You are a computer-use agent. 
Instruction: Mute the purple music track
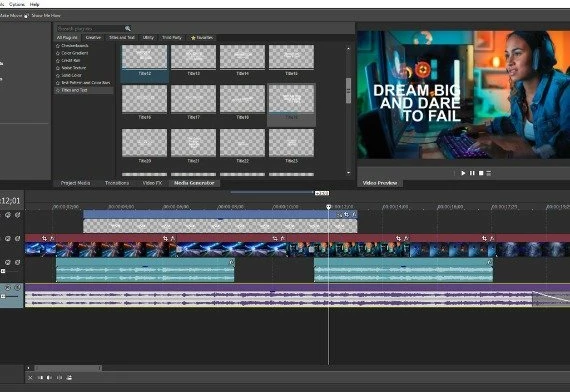8,288
